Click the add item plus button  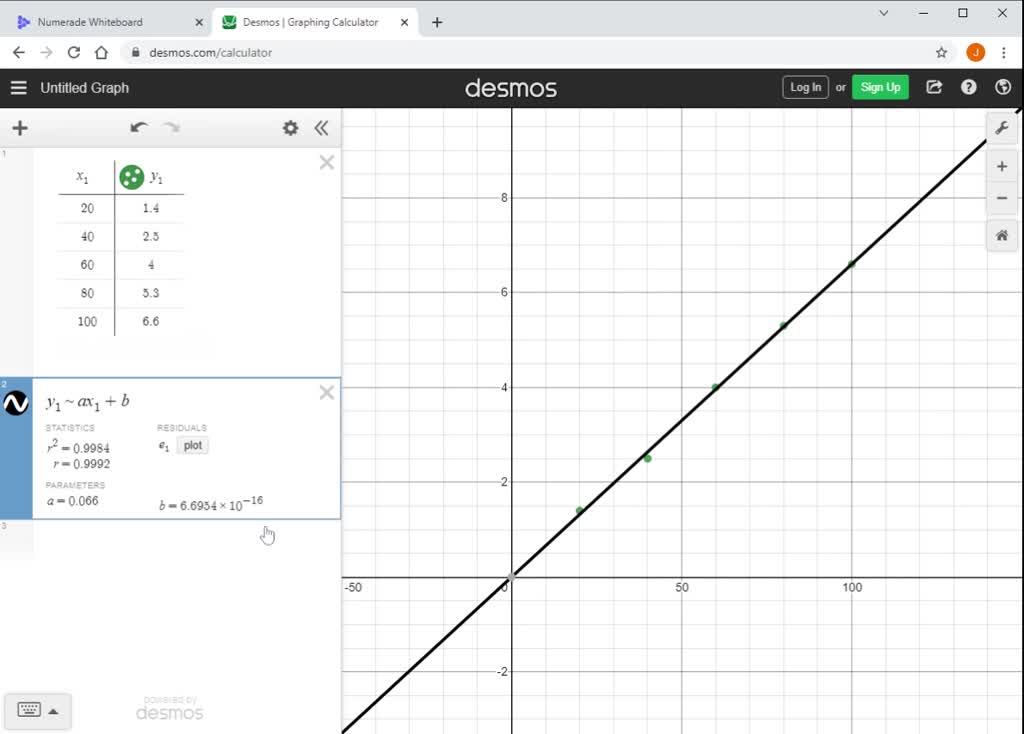pos(19,128)
